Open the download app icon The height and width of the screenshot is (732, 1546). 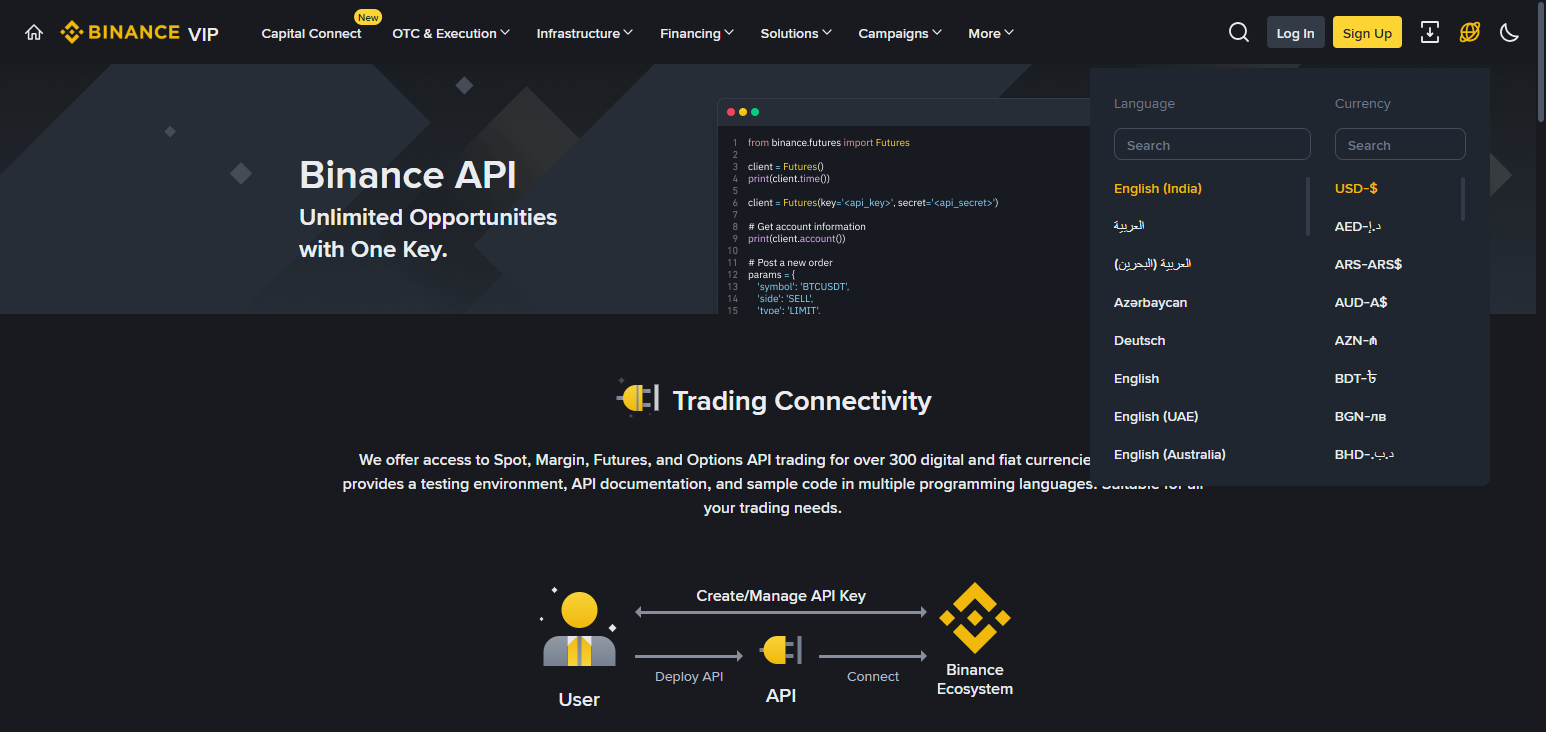coord(1430,33)
